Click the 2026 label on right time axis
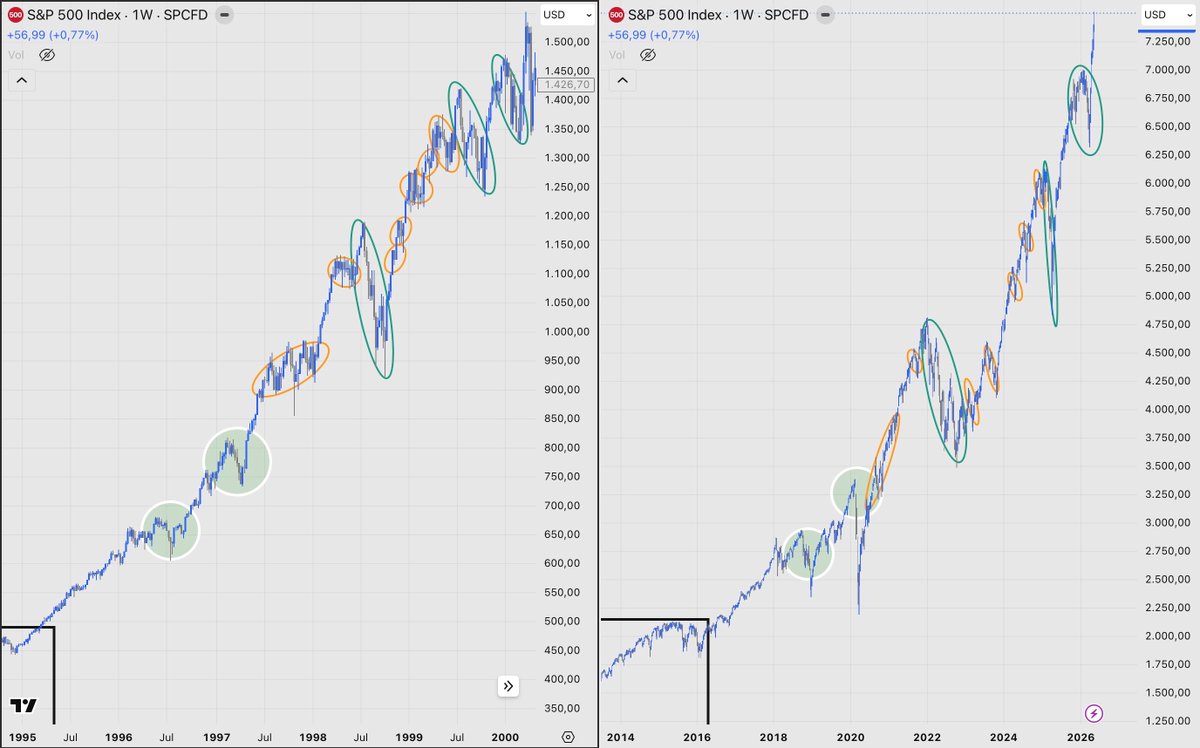Image resolution: width=1200 pixels, height=748 pixels. [x=1079, y=737]
